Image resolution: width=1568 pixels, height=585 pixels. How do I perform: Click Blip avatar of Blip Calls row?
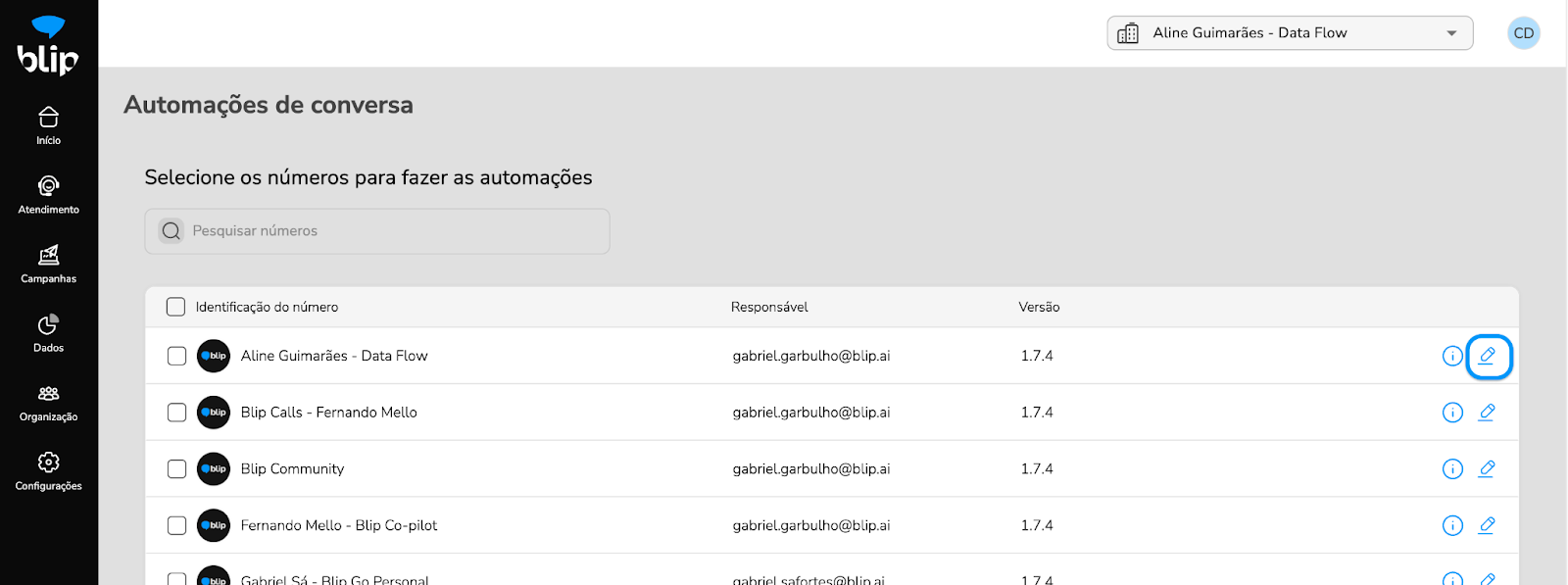pos(214,413)
